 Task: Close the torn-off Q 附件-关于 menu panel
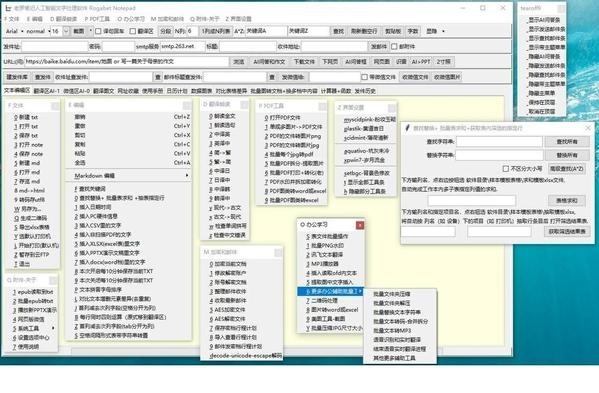(53, 280)
